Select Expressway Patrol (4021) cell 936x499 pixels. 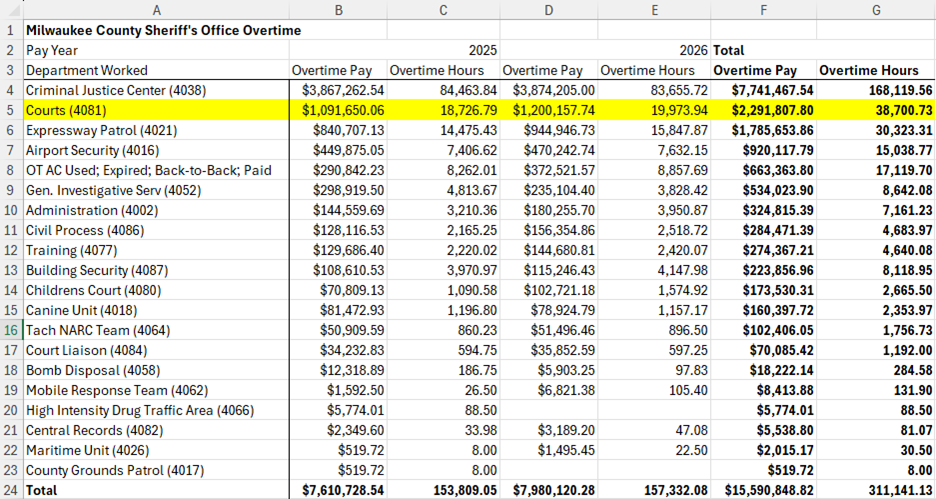[x=156, y=130]
